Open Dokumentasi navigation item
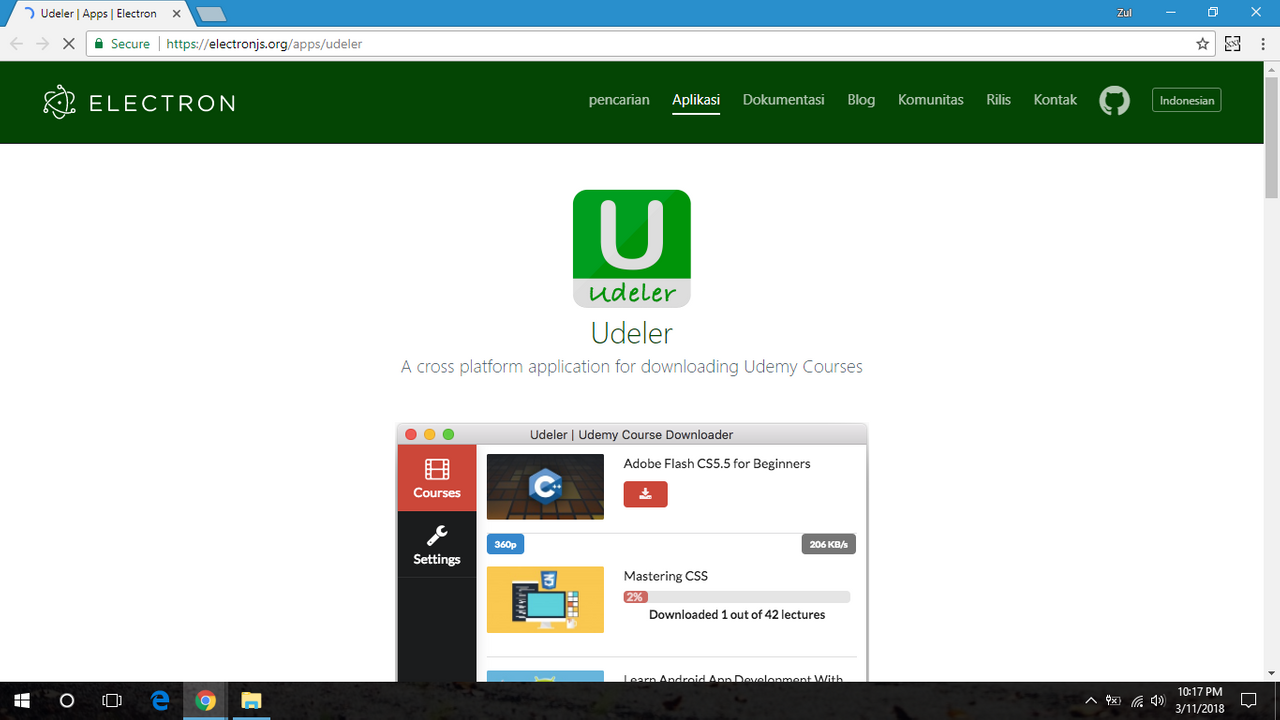 tap(784, 100)
